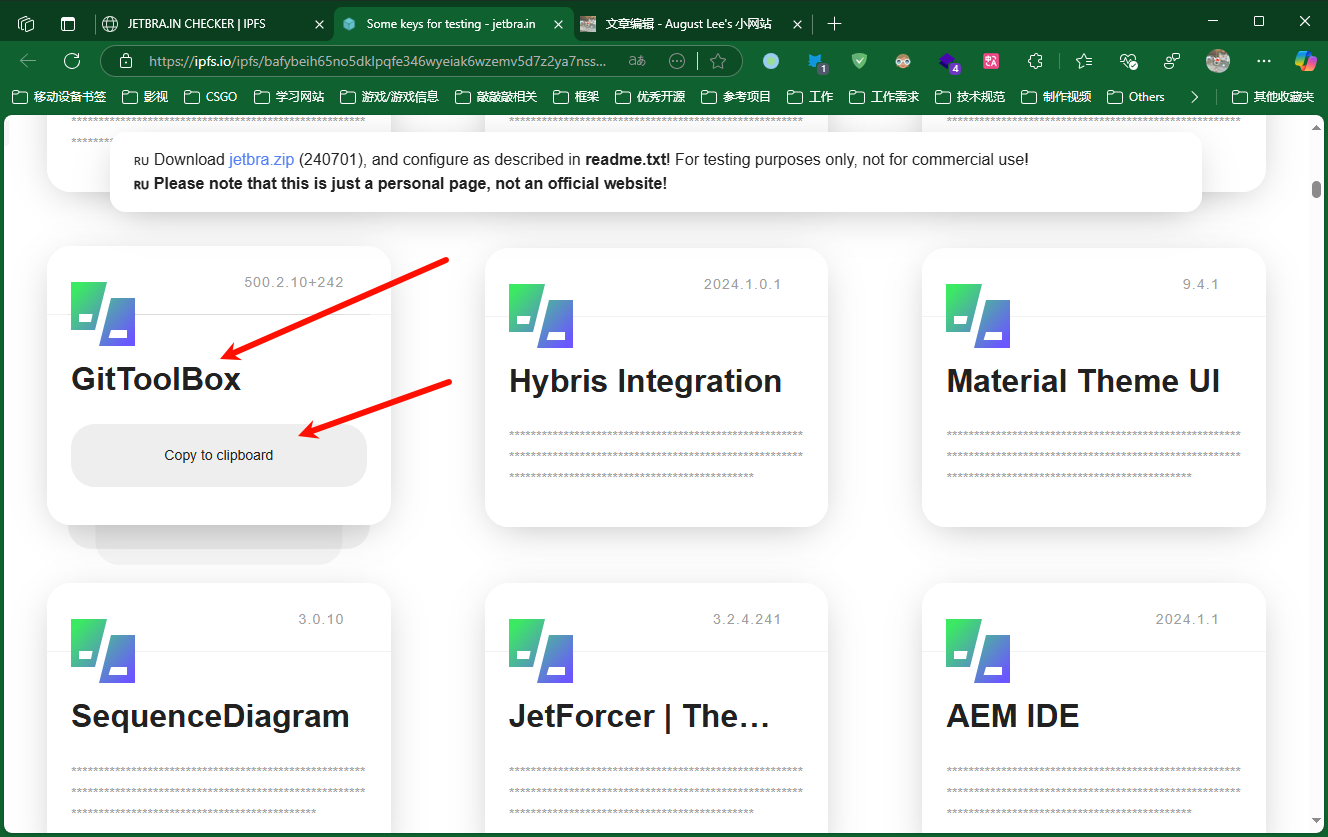Click the GitToolBox card title
This screenshot has height=837, width=1328.
pyautogui.click(x=156, y=380)
